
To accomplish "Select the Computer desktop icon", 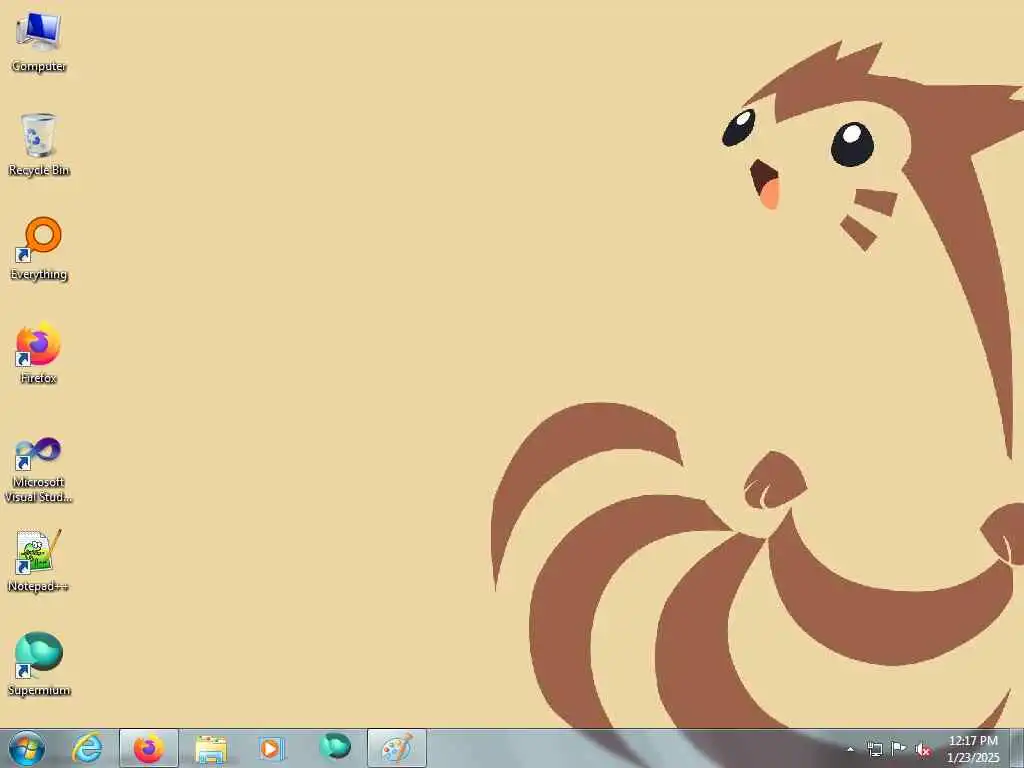I will pyautogui.click(x=39, y=42).
